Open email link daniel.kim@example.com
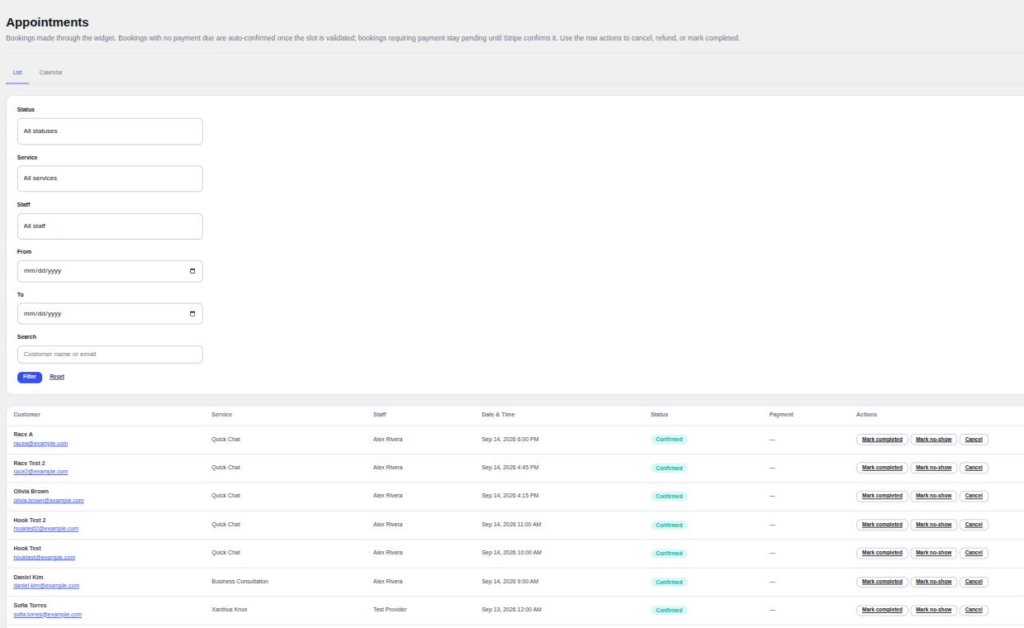 pos(46,586)
